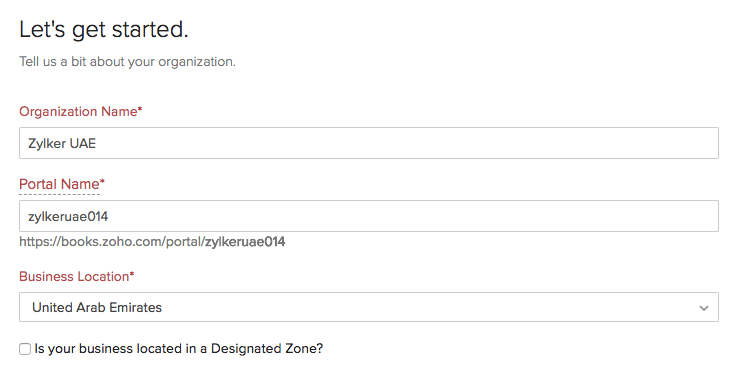Click the dashed-underlined Portal Name label
The width and height of the screenshot is (746, 378).
coord(59,184)
